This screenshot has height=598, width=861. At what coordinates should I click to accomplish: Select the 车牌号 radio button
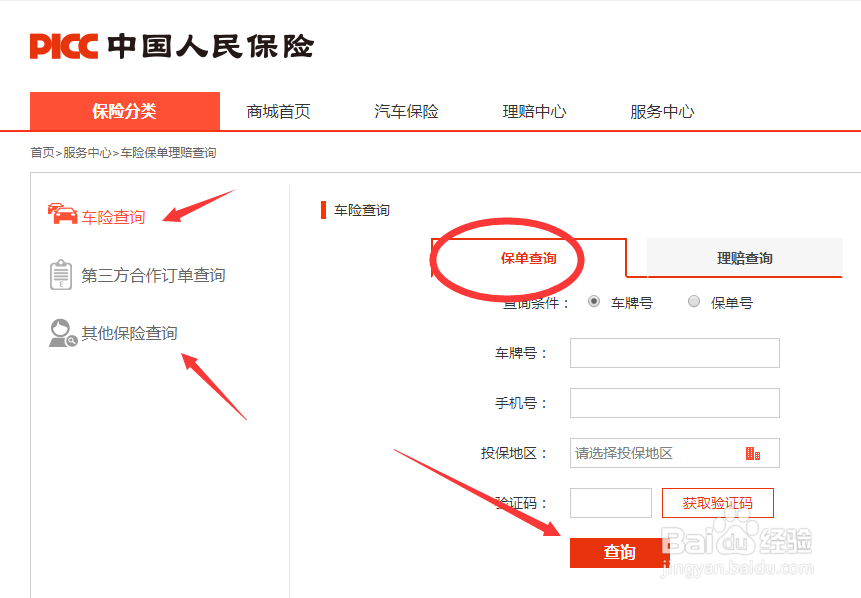coord(592,302)
